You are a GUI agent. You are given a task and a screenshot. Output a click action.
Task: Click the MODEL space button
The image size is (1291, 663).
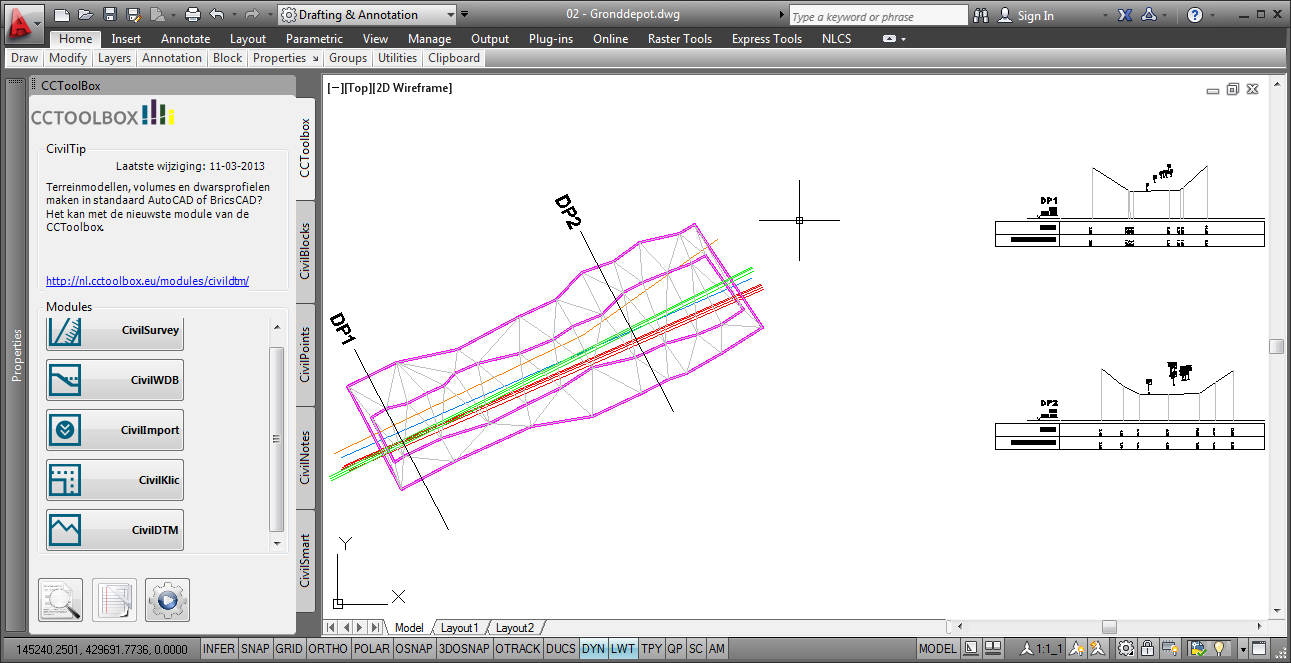pos(938,649)
